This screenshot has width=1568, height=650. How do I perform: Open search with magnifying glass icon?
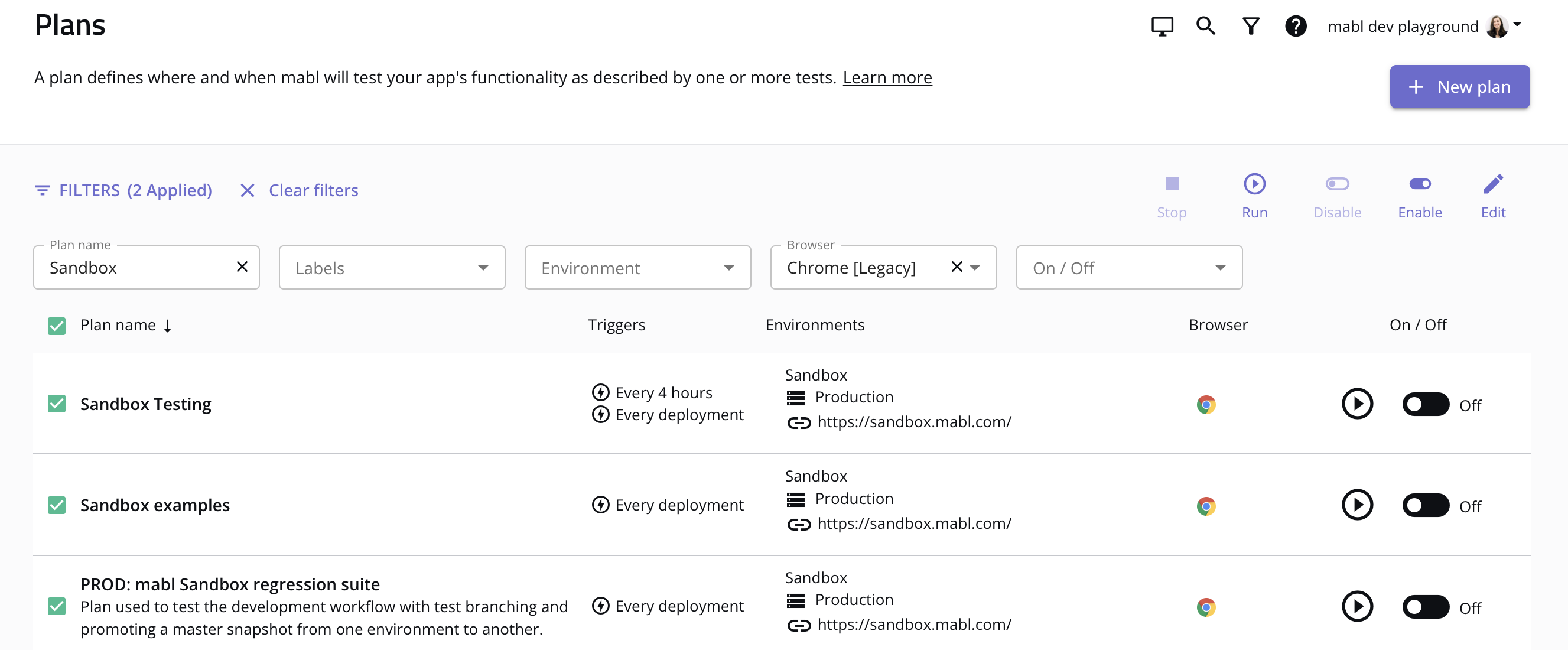(x=1205, y=26)
